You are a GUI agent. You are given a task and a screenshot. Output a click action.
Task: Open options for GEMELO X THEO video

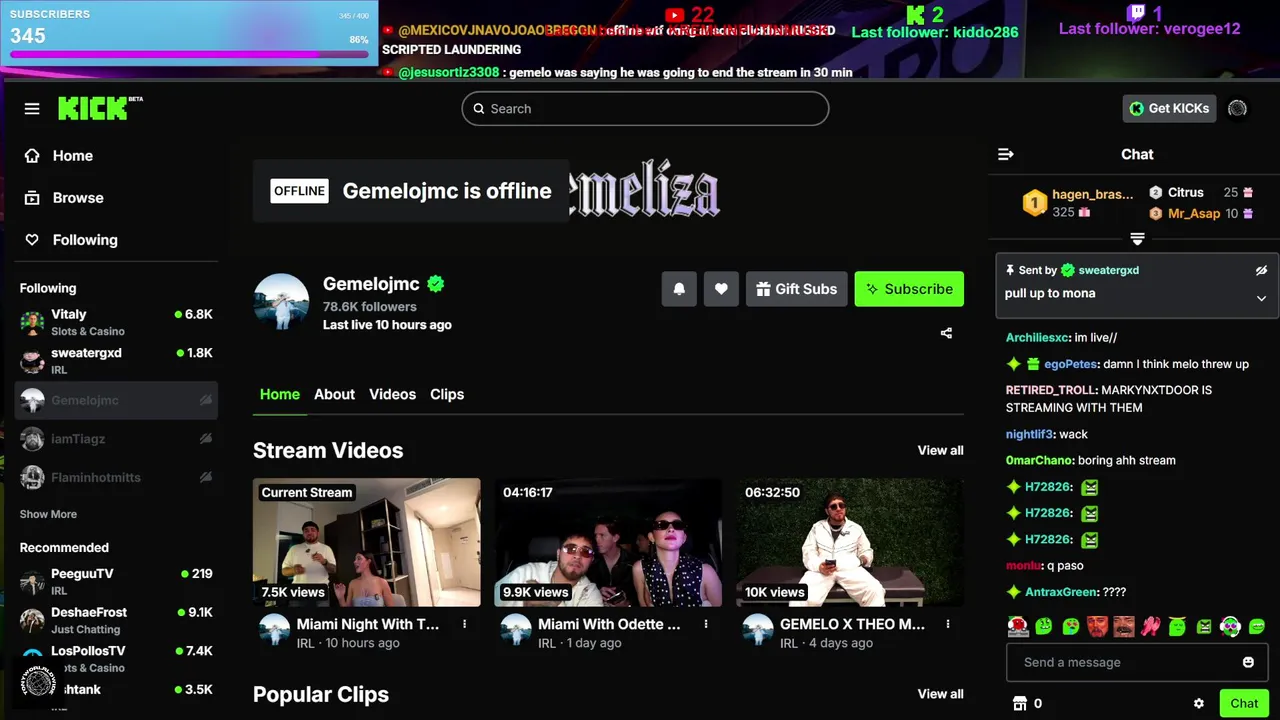[x=948, y=623]
